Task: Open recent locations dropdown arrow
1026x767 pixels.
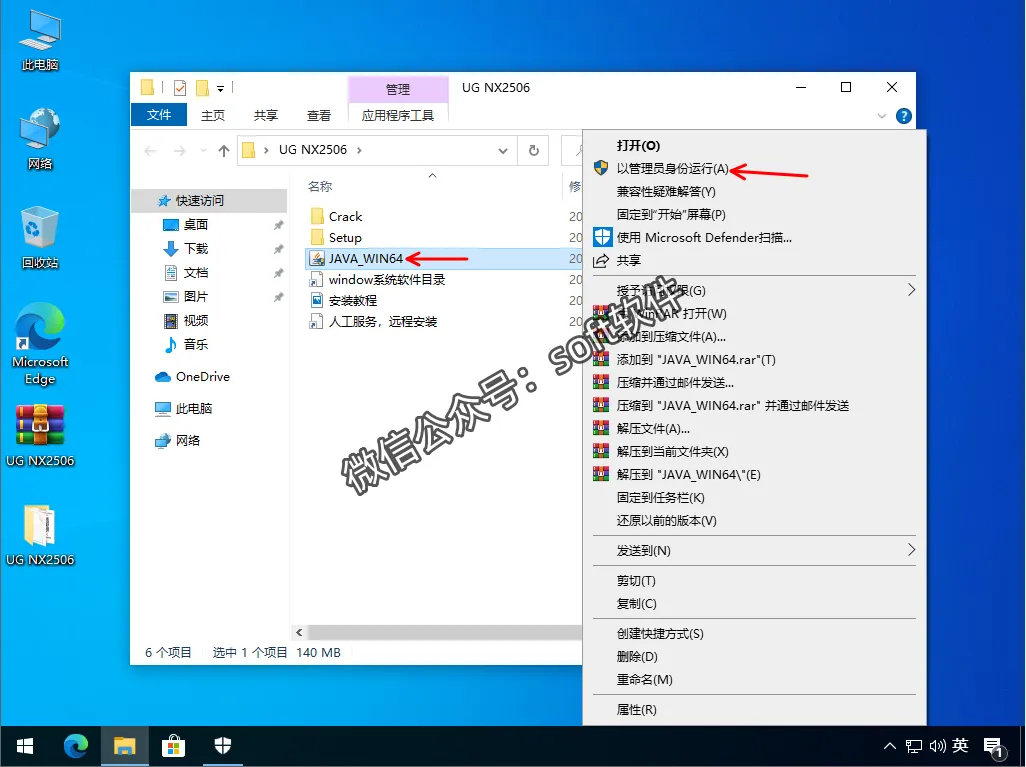Action: pyautogui.click(x=203, y=151)
